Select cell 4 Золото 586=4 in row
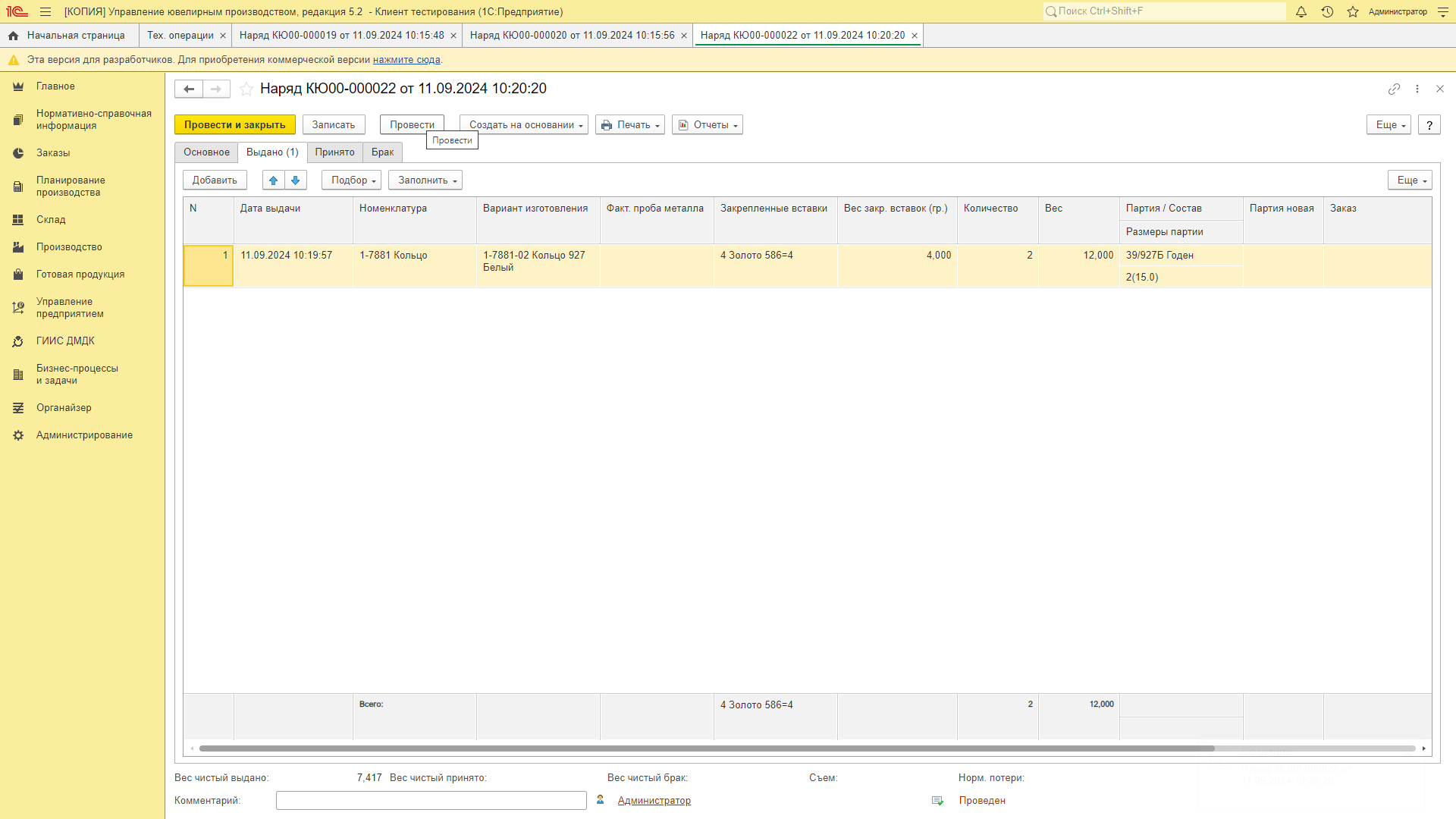This screenshot has width=1456, height=819. point(775,266)
